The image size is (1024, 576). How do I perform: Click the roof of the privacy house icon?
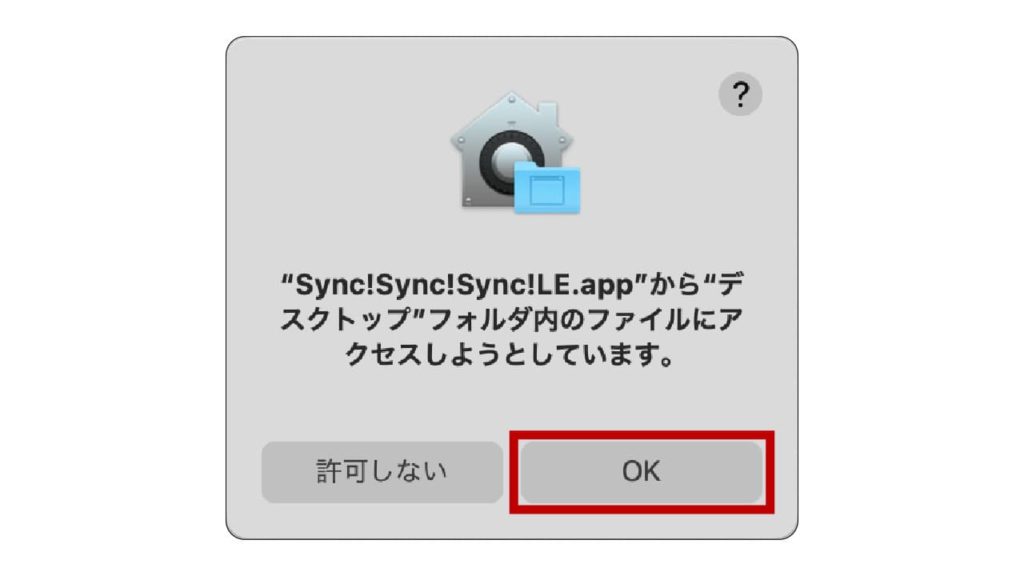[x=511, y=112]
